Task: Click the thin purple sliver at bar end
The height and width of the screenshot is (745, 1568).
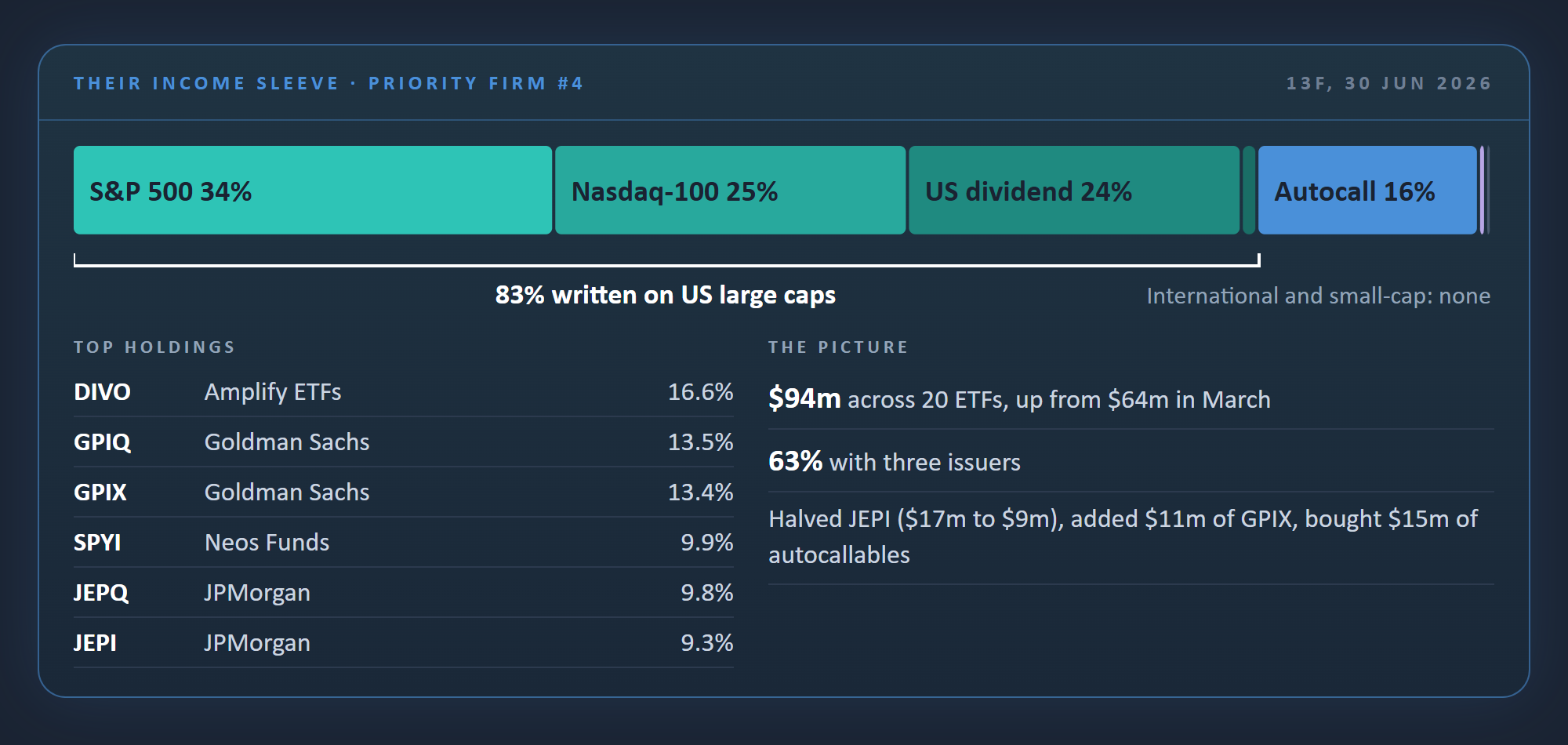Action: [x=1482, y=190]
